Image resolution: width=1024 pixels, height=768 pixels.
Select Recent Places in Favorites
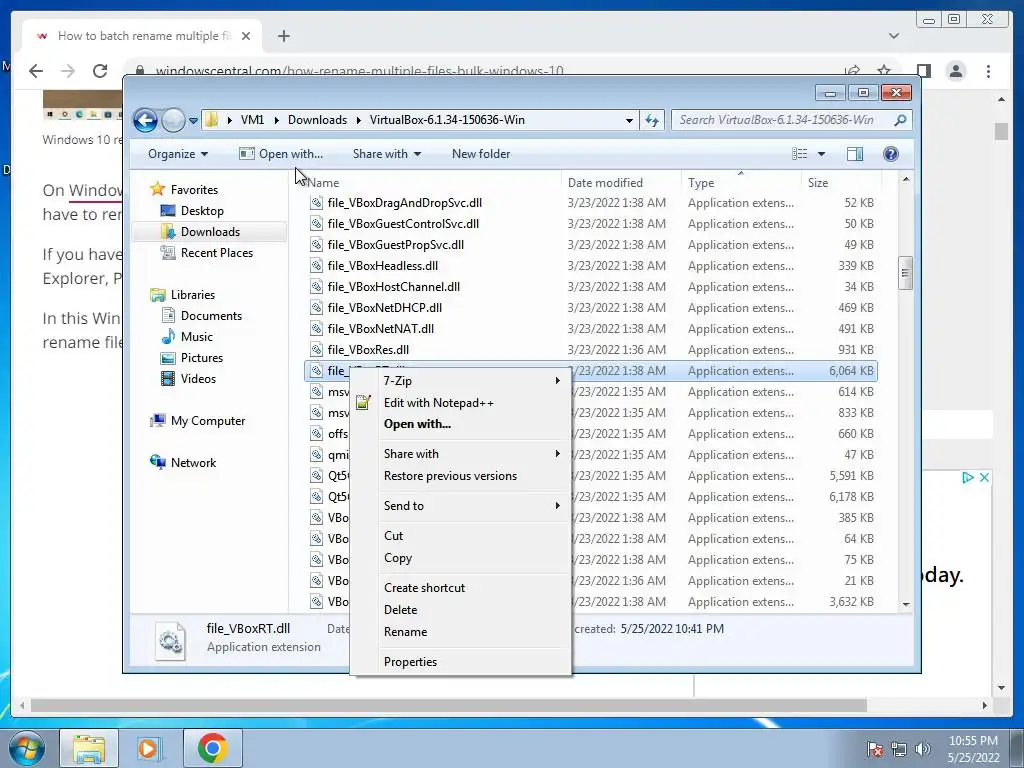tap(216, 253)
